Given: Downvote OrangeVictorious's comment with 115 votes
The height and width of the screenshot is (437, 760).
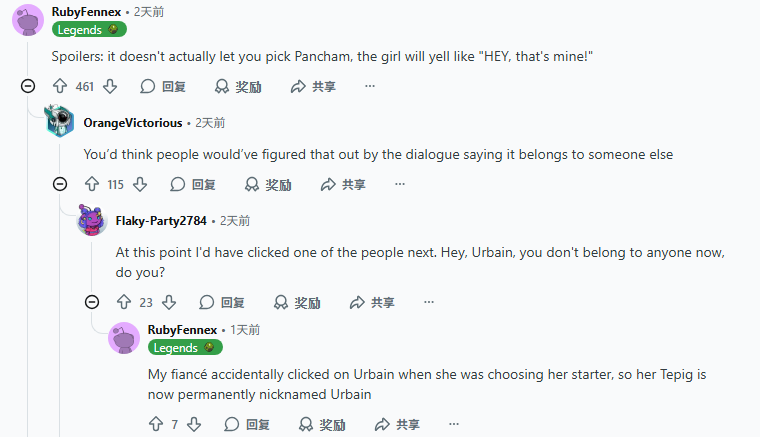Looking at the screenshot, I should coord(140,185).
